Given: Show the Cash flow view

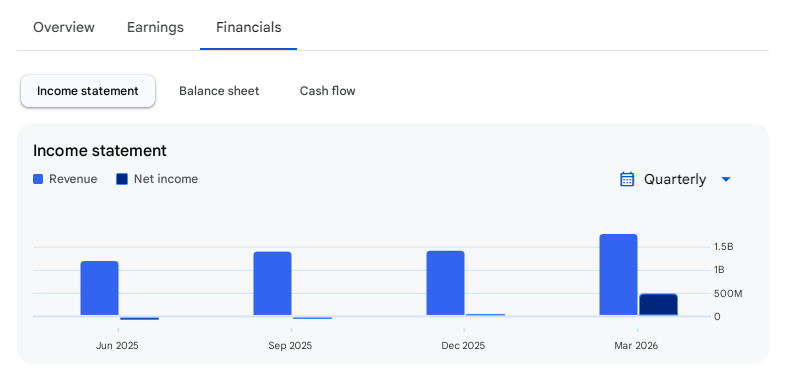Looking at the screenshot, I should 327,91.
